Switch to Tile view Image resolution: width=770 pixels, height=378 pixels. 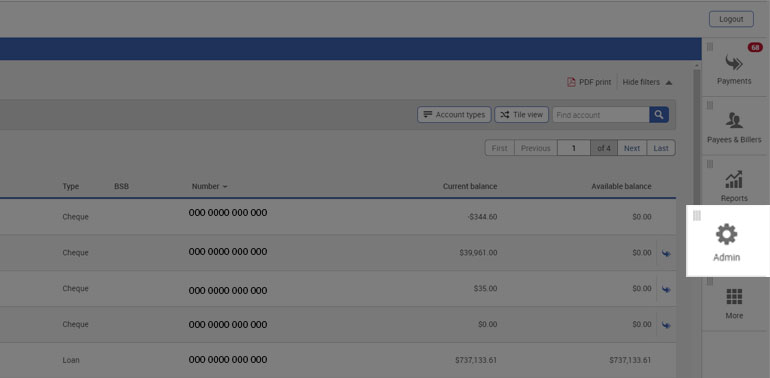[x=522, y=115]
